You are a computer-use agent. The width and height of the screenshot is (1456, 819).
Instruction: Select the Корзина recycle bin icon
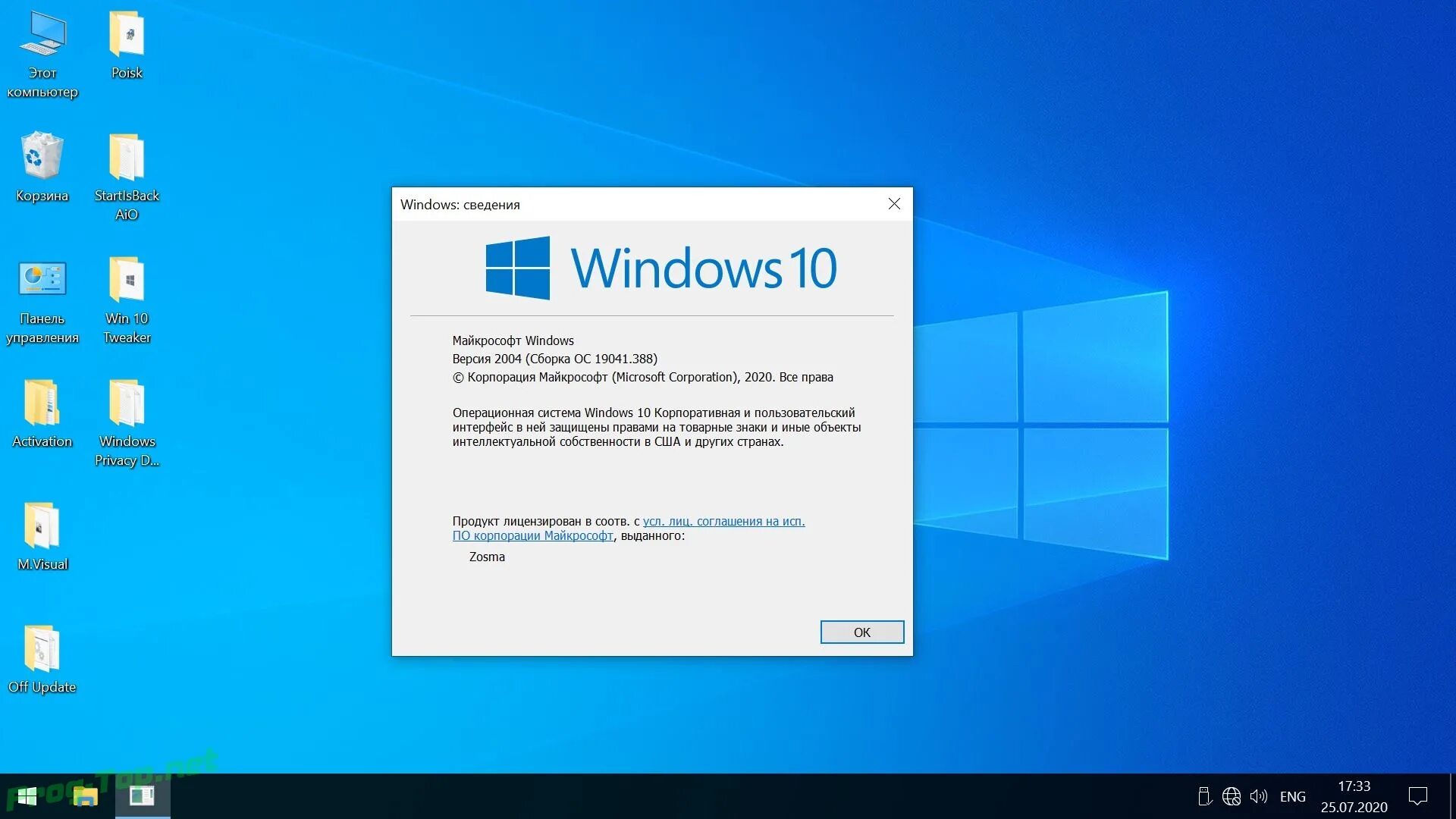(42, 157)
